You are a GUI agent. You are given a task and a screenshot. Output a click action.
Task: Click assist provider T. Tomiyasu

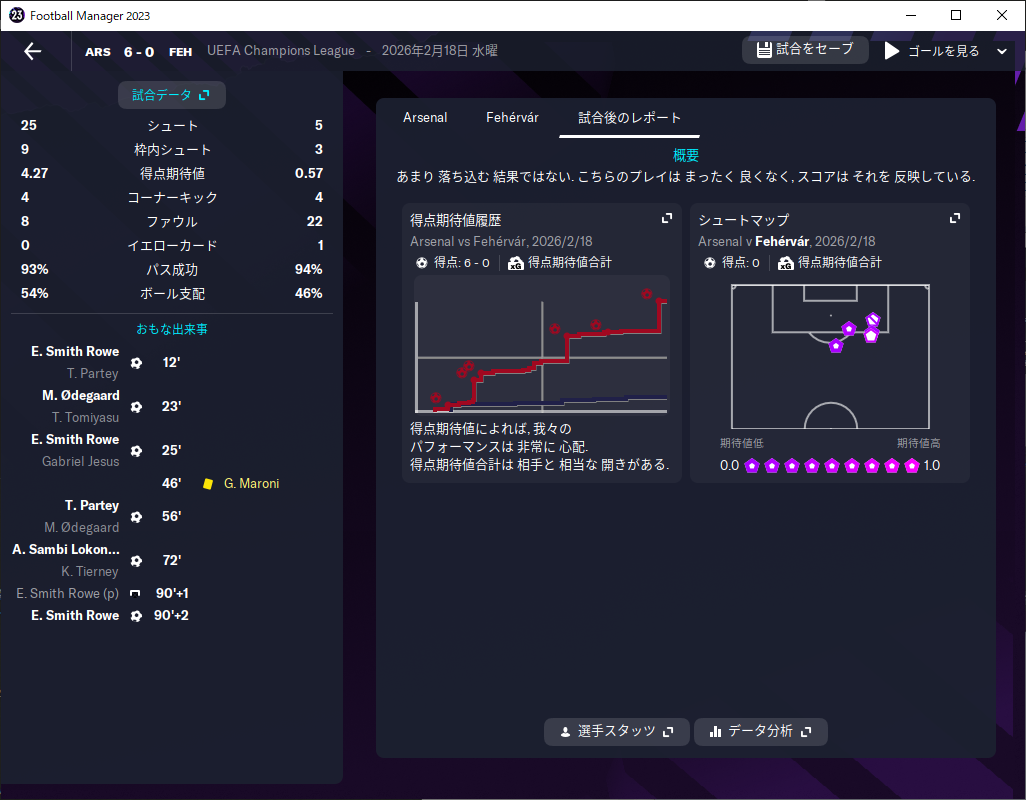coord(85,417)
